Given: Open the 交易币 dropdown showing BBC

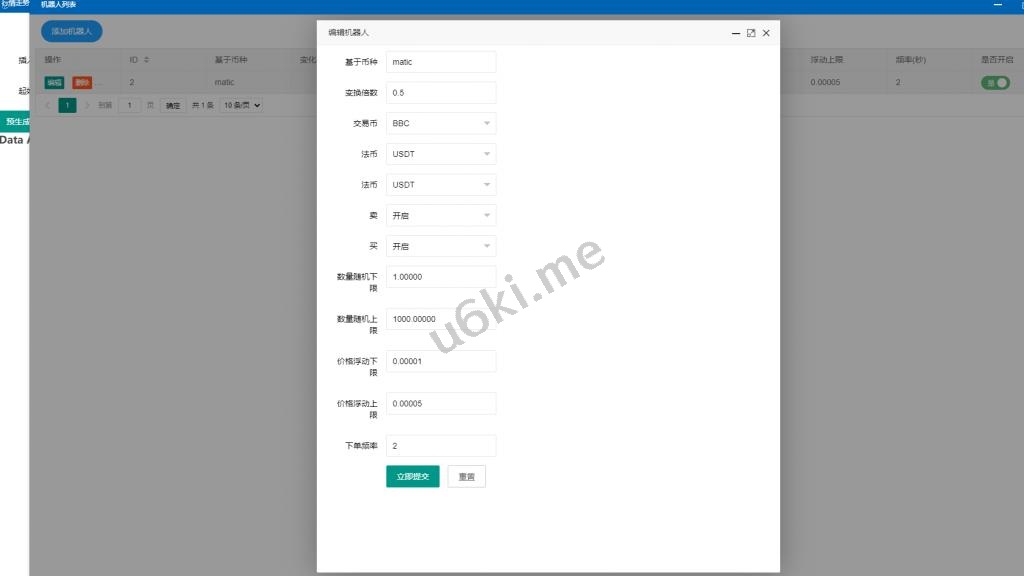Looking at the screenshot, I should coord(441,124).
